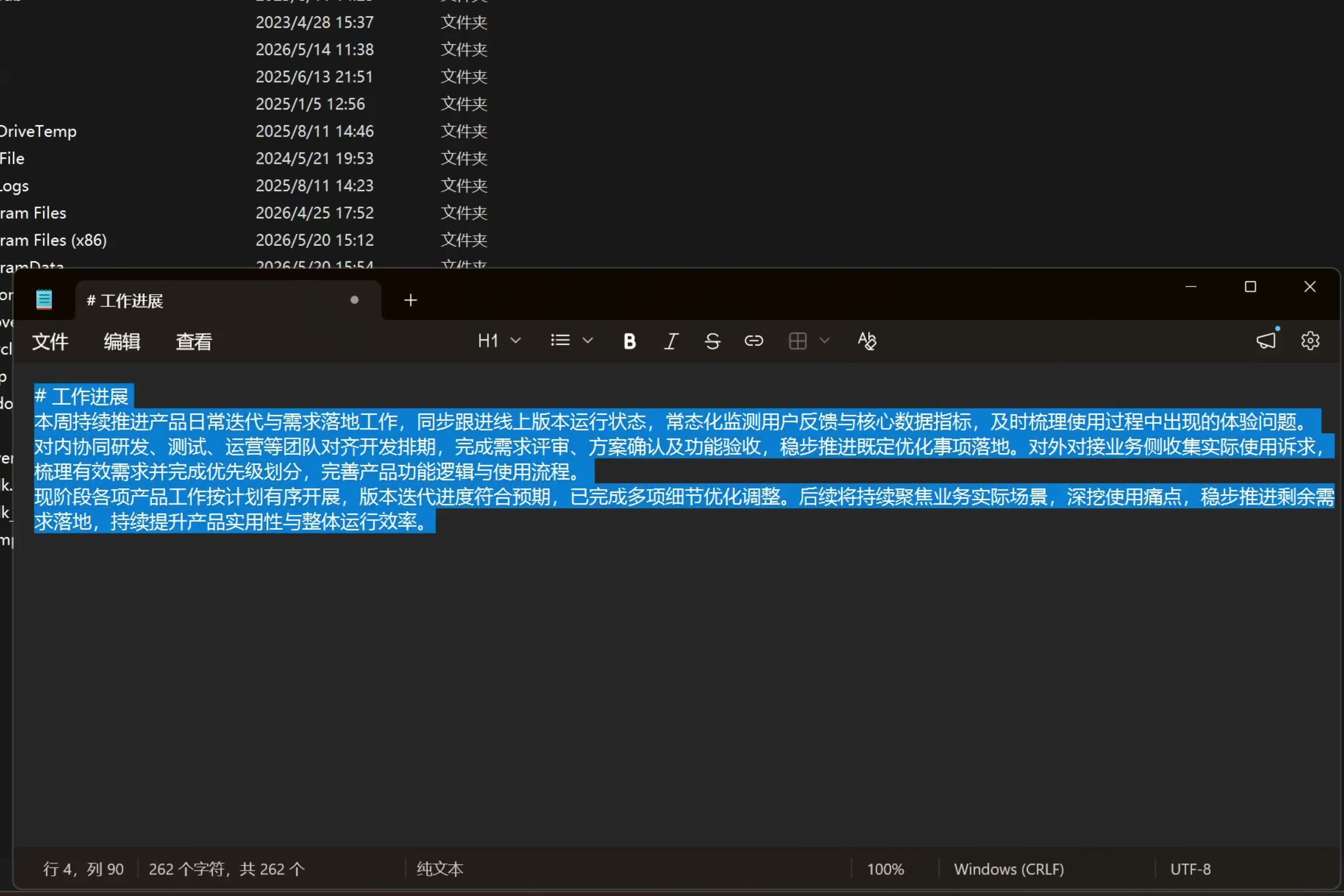Screen dimensions: 1344x896
Task: Click the 100% zoom level in status bar
Action: pos(885,869)
